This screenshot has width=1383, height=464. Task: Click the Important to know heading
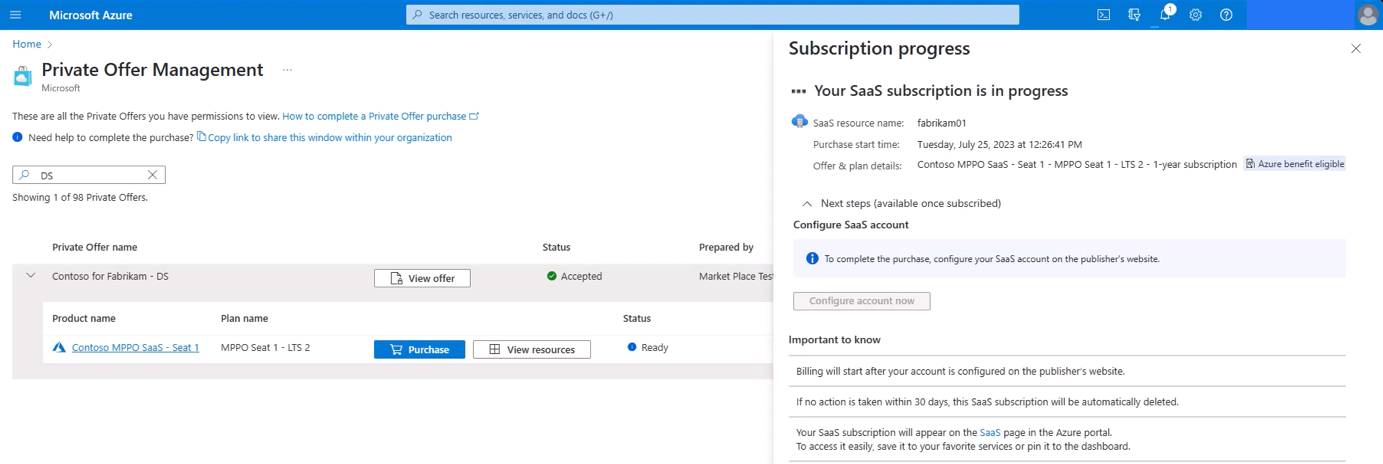coord(835,340)
